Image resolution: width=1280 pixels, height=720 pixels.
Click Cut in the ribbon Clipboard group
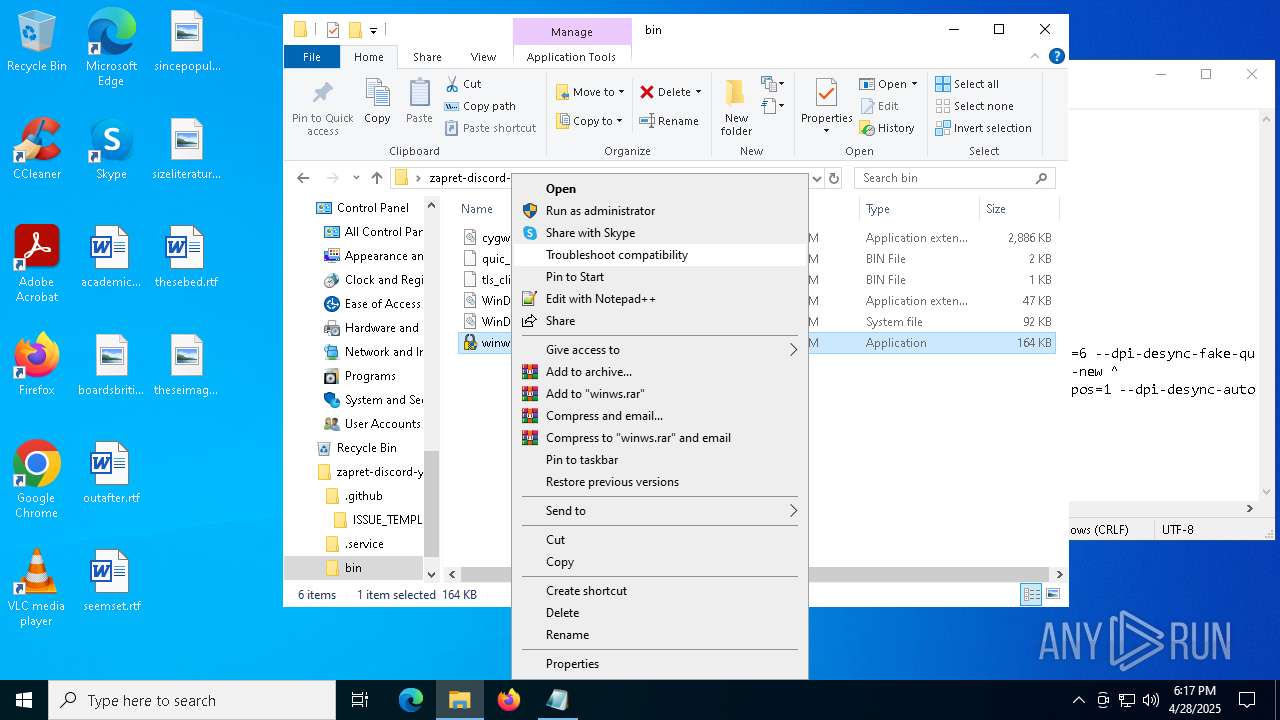(x=463, y=84)
